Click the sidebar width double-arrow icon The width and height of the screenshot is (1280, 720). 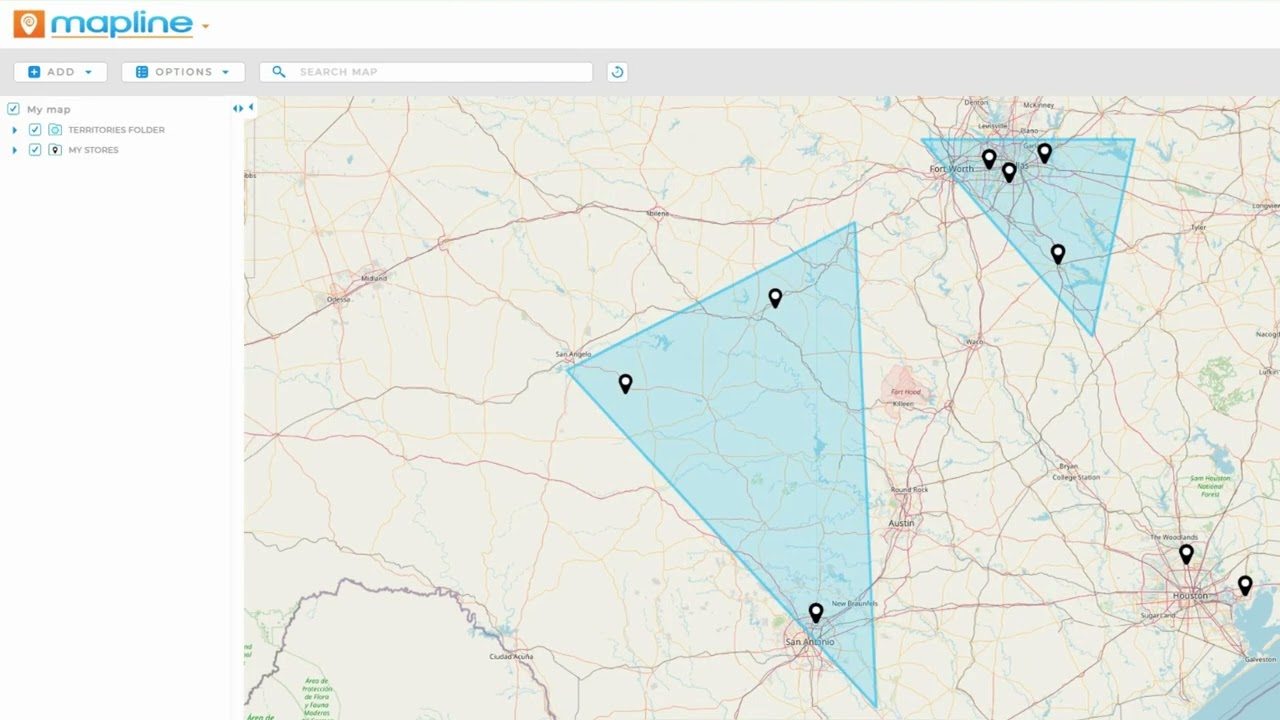coord(238,108)
